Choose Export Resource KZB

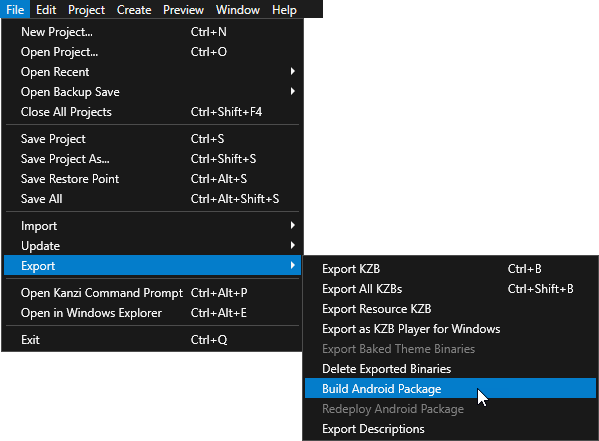[x=450, y=308]
